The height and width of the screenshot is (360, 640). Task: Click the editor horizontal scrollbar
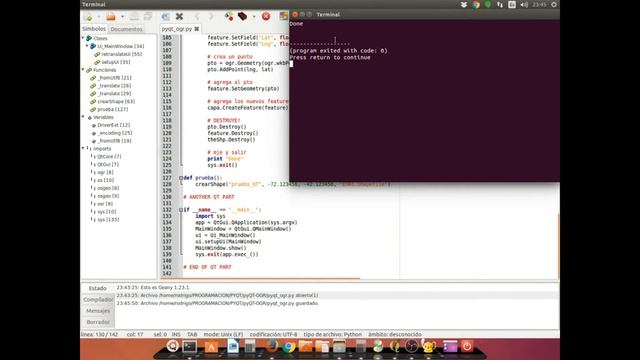pyautogui.click(x=260, y=279)
